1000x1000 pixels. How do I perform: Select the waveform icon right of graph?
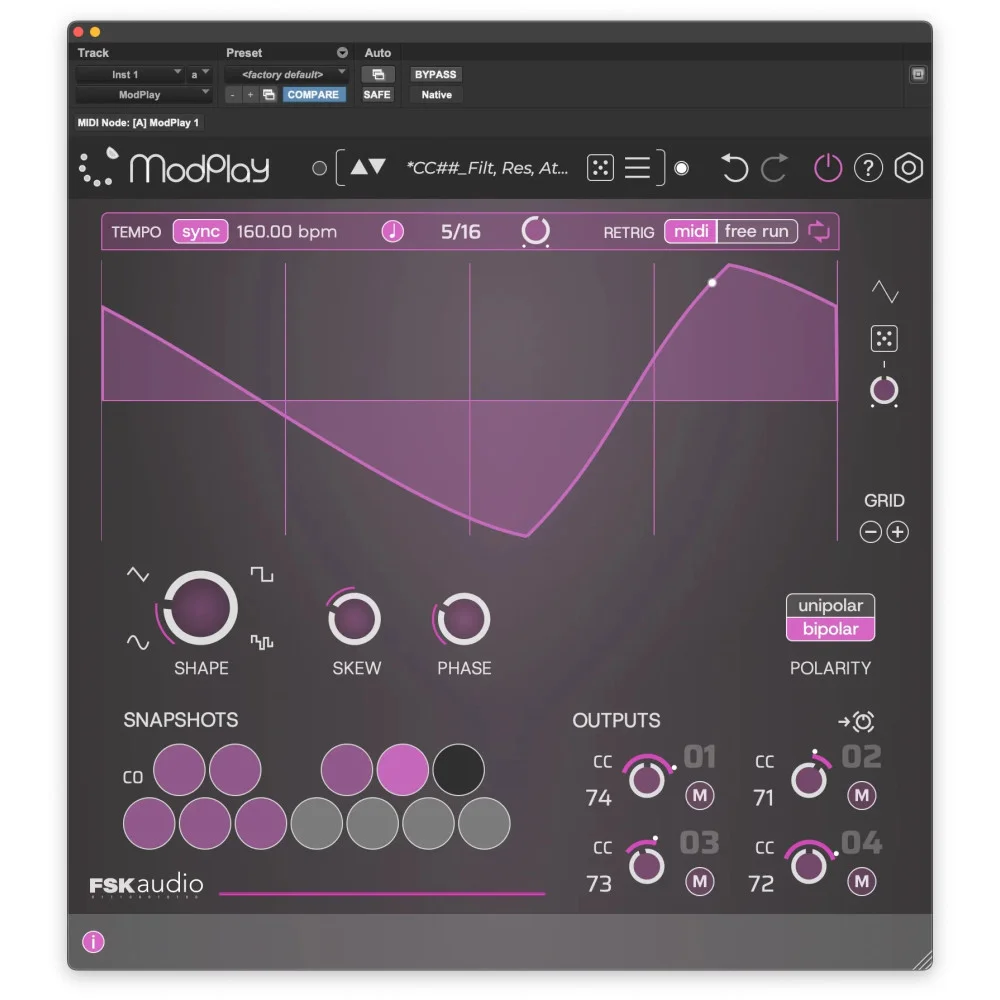[x=885, y=291]
